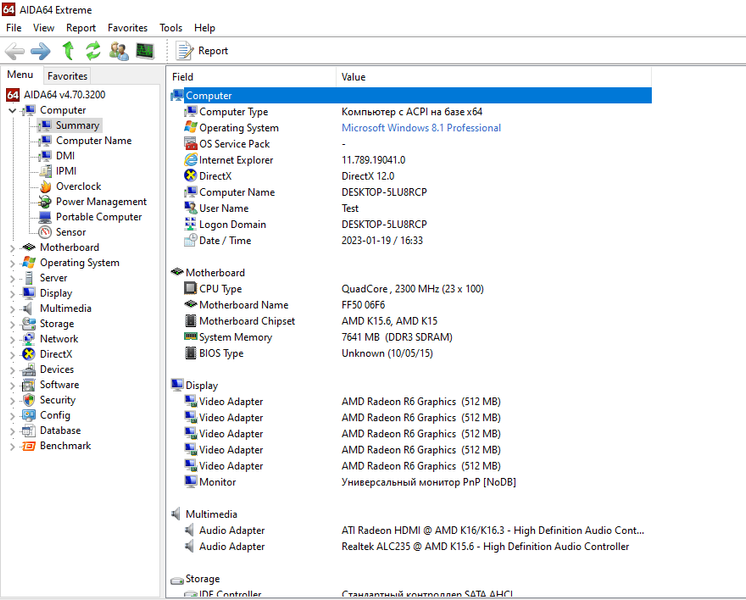Open the Overclock flame icon item
The image size is (746, 600).
[46, 187]
